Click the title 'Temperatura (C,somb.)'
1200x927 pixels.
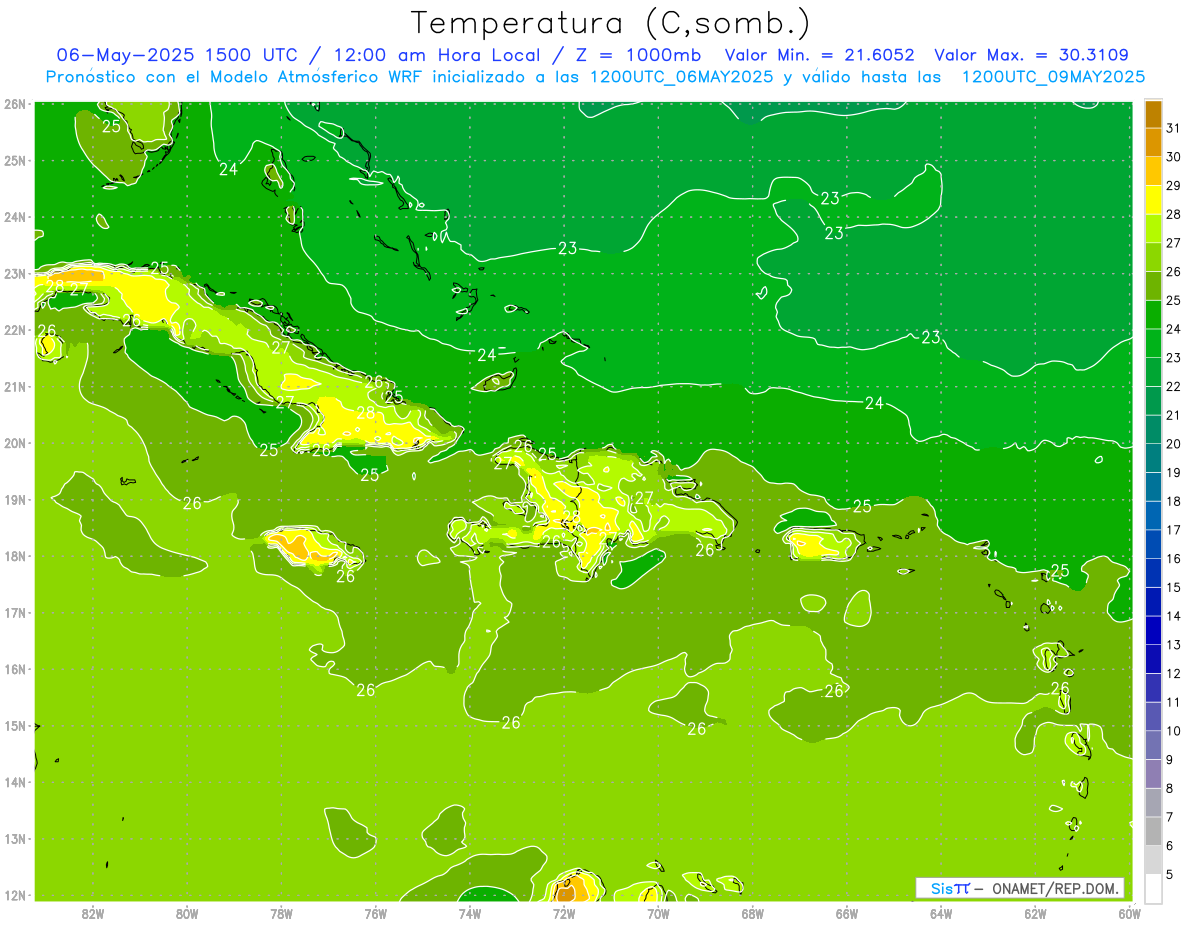611,22
